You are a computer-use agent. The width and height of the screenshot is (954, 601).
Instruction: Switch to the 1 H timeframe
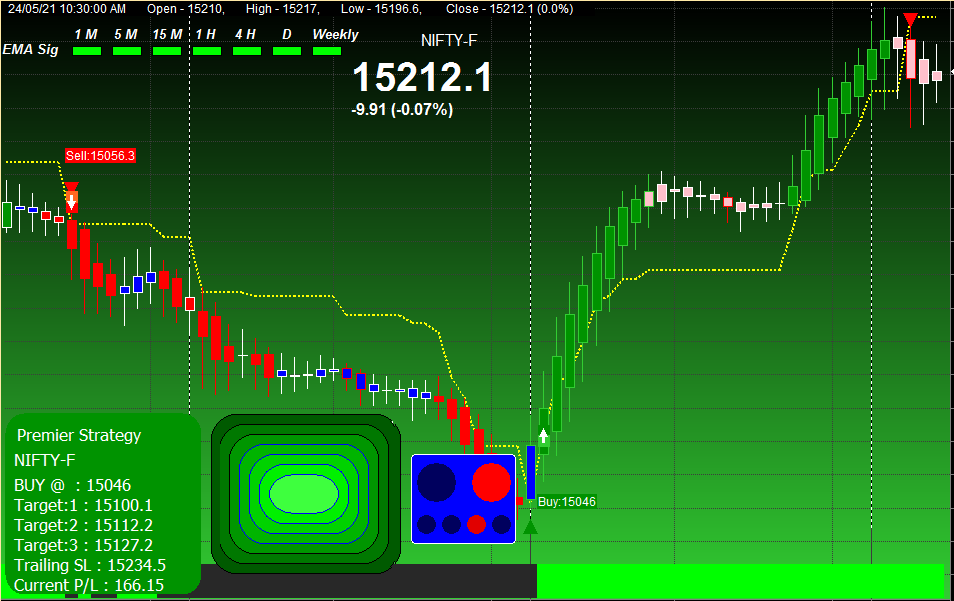coord(206,34)
